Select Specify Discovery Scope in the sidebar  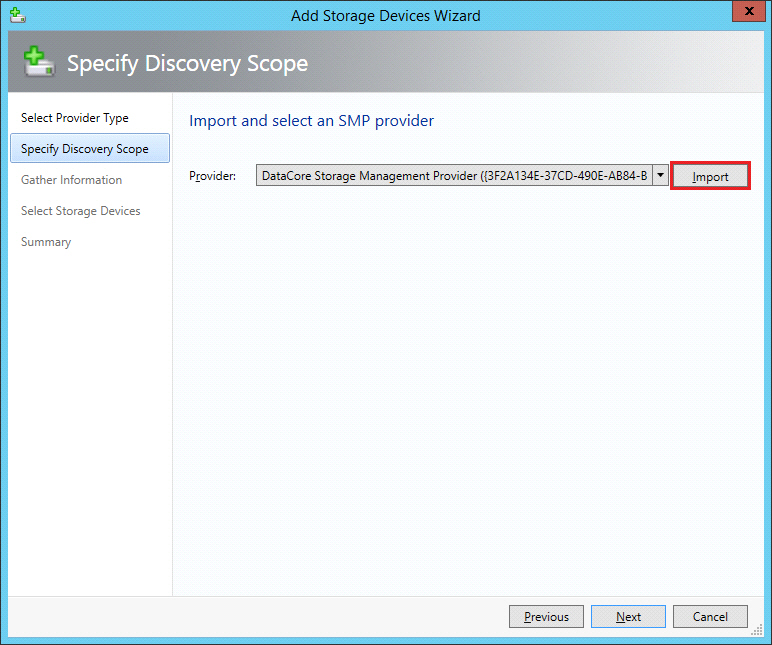[x=85, y=149]
